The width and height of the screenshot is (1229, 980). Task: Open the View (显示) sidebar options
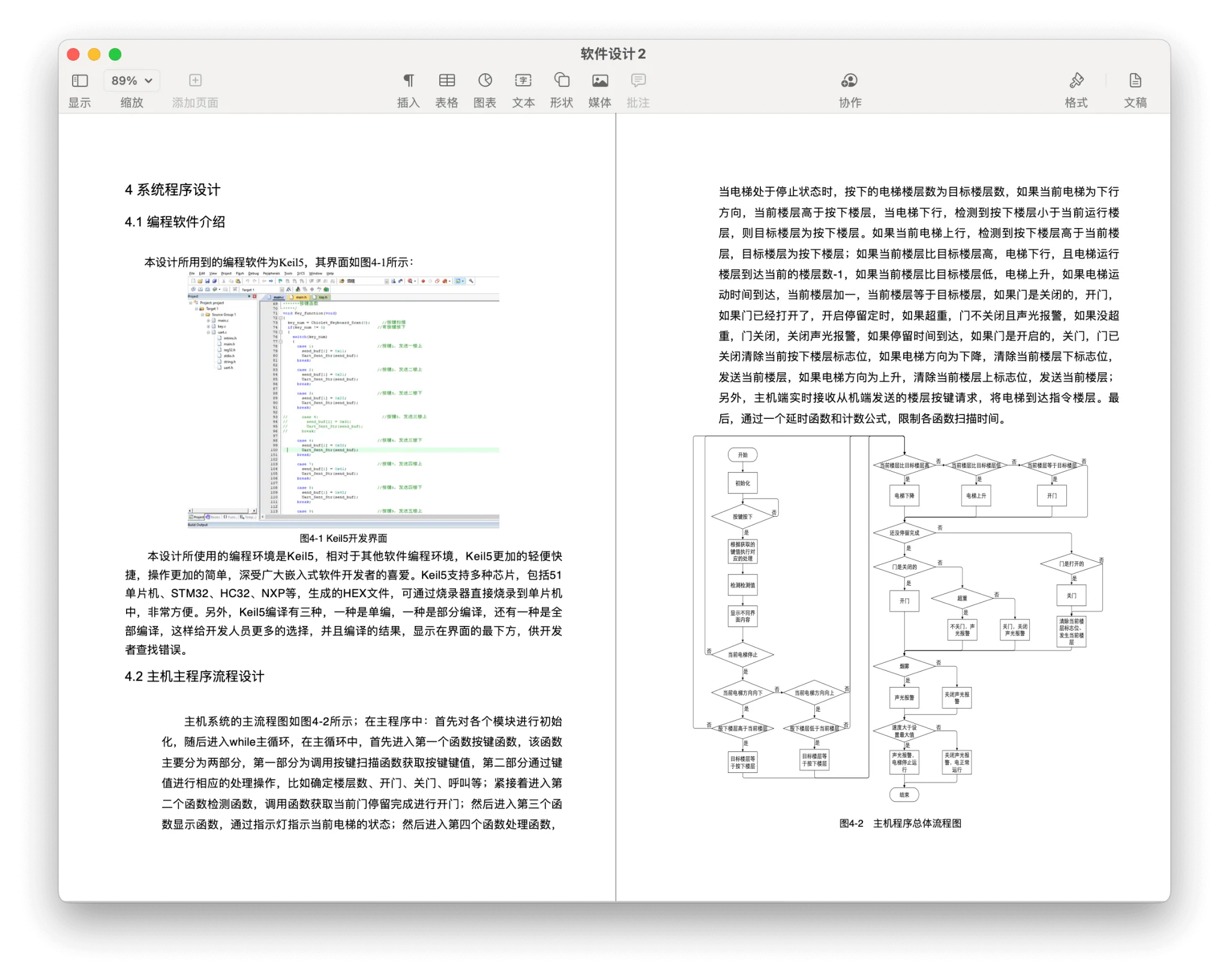point(80,80)
